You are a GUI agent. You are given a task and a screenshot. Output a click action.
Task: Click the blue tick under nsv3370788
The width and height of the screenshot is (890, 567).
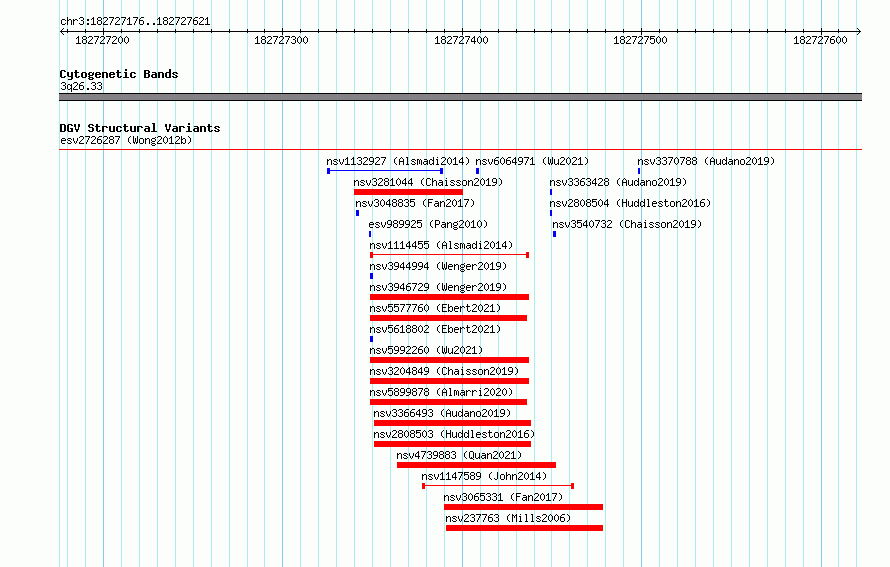click(639, 171)
